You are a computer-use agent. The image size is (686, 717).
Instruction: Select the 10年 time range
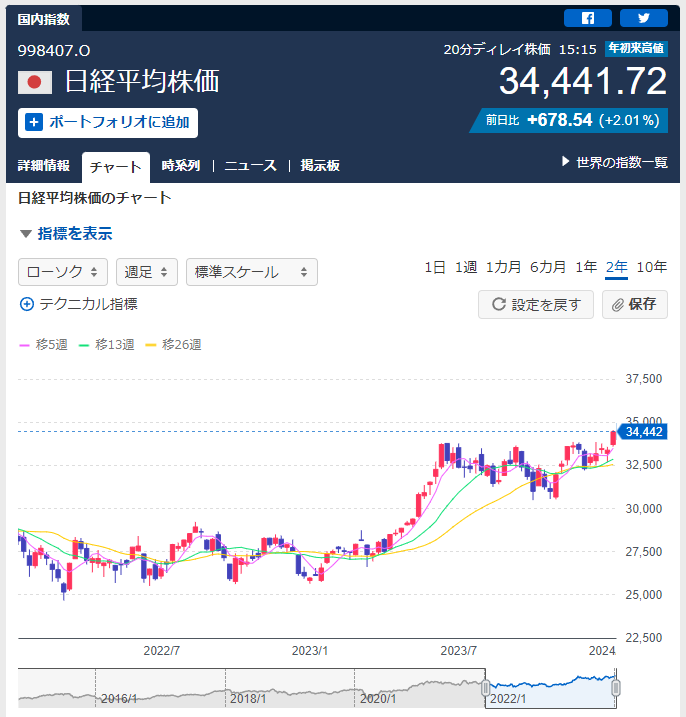point(652,267)
